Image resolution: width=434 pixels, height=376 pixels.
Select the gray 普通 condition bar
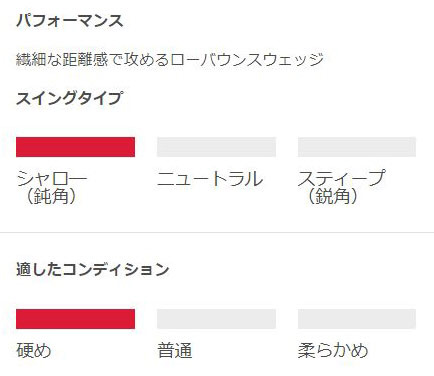(216, 319)
